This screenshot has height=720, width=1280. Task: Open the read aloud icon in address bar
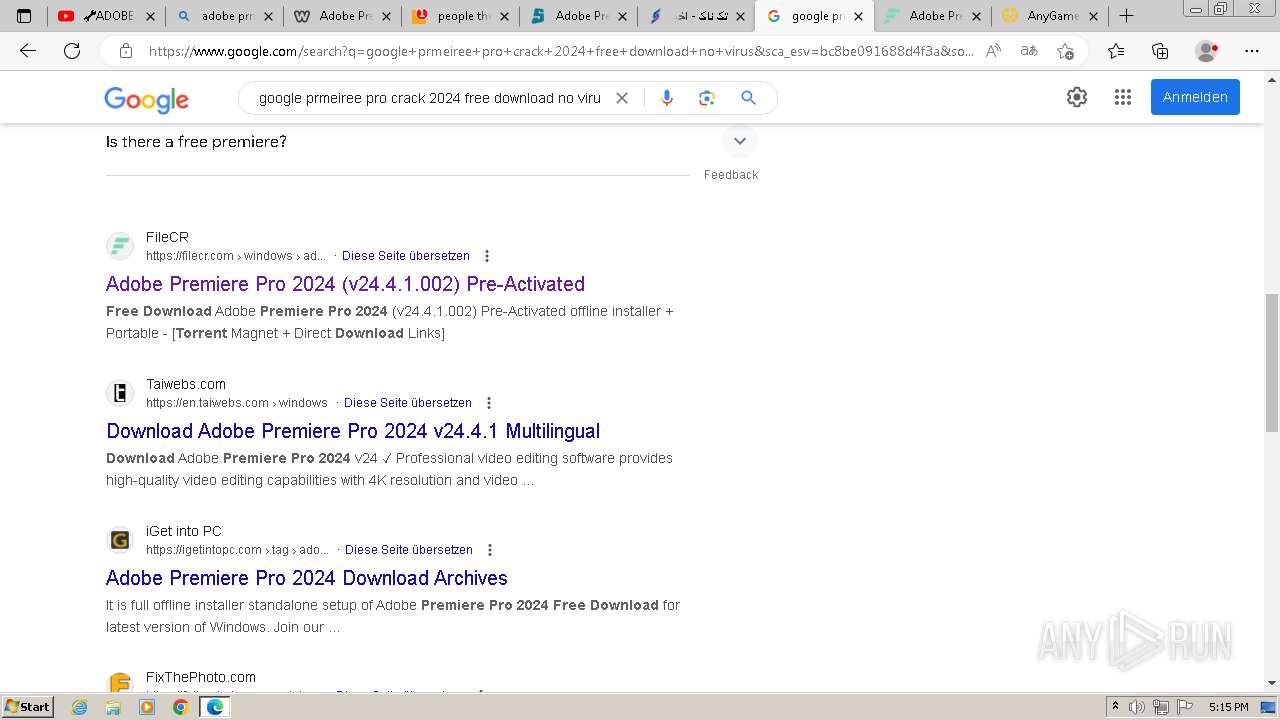click(993, 51)
